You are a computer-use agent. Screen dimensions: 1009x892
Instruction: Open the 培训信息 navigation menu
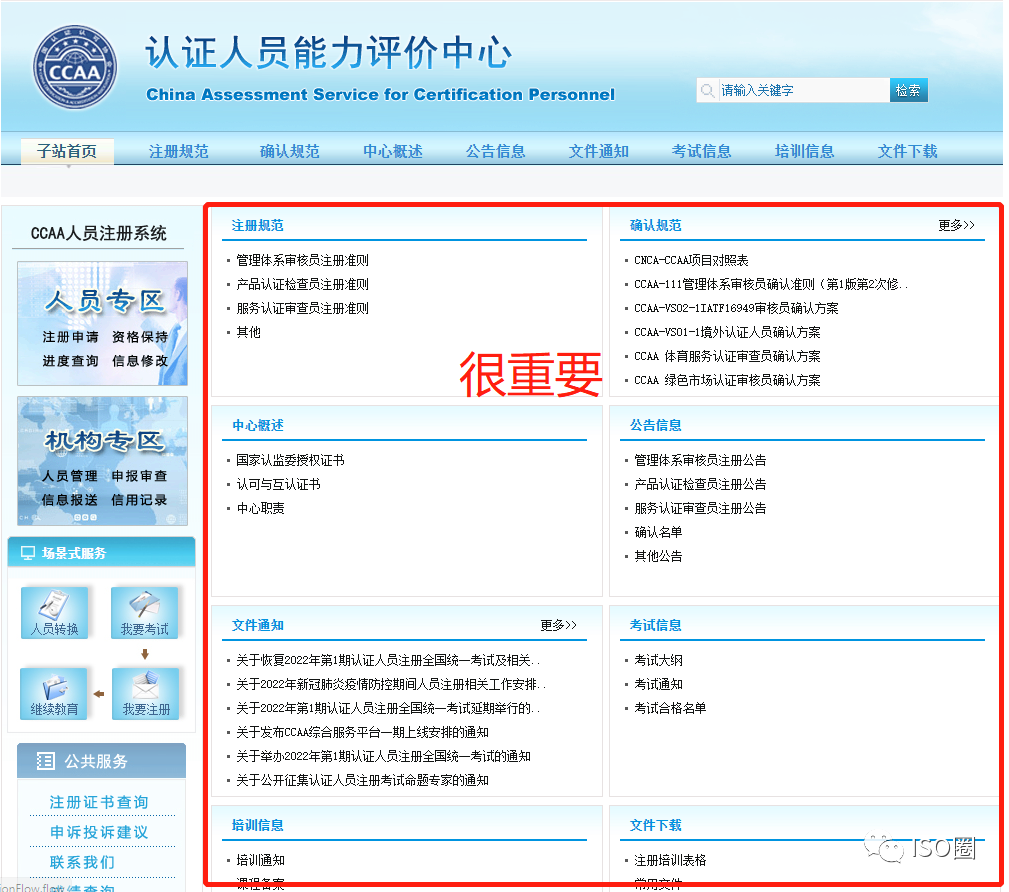[804, 152]
